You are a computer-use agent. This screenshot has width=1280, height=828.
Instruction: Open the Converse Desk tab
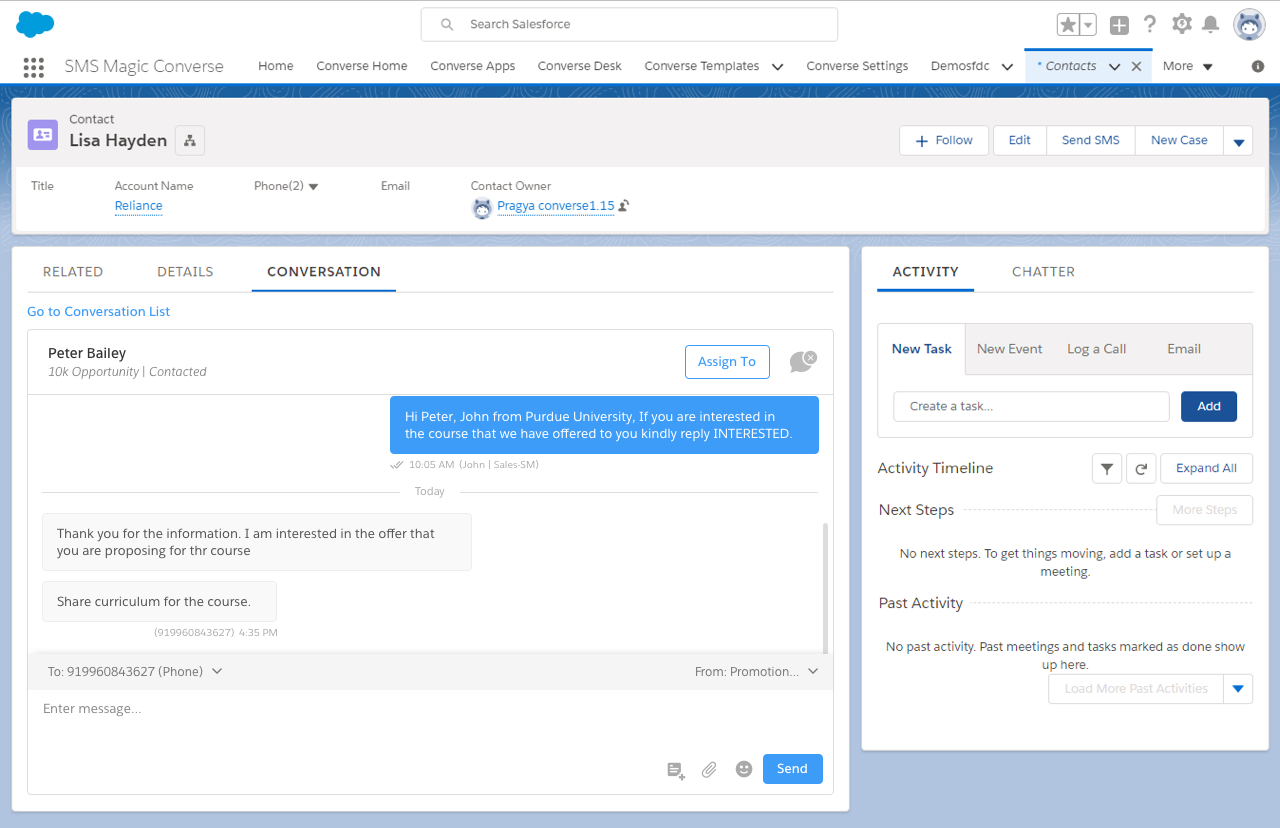(580, 66)
